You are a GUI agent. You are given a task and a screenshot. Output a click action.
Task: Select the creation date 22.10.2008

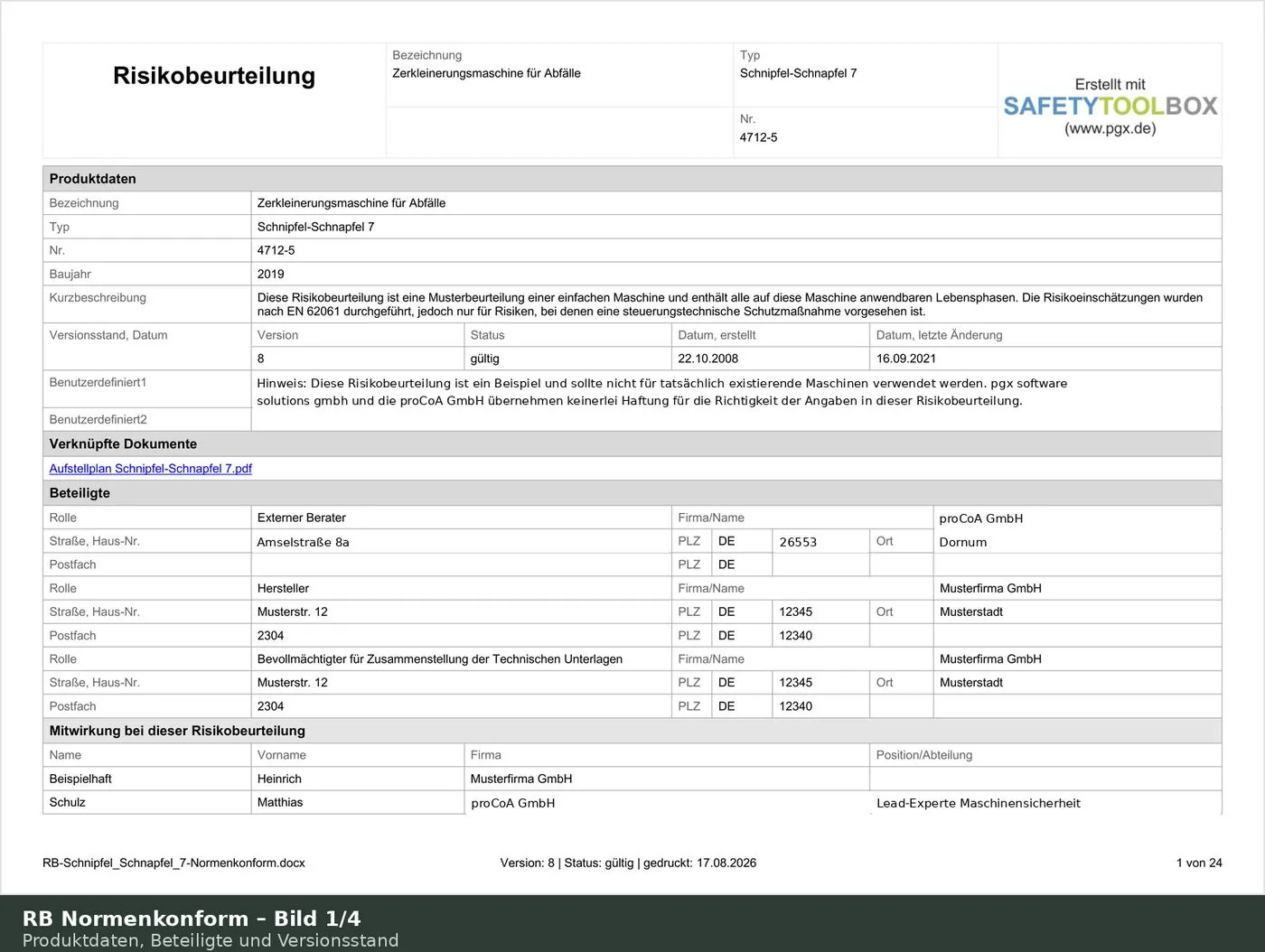pos(707,359)
